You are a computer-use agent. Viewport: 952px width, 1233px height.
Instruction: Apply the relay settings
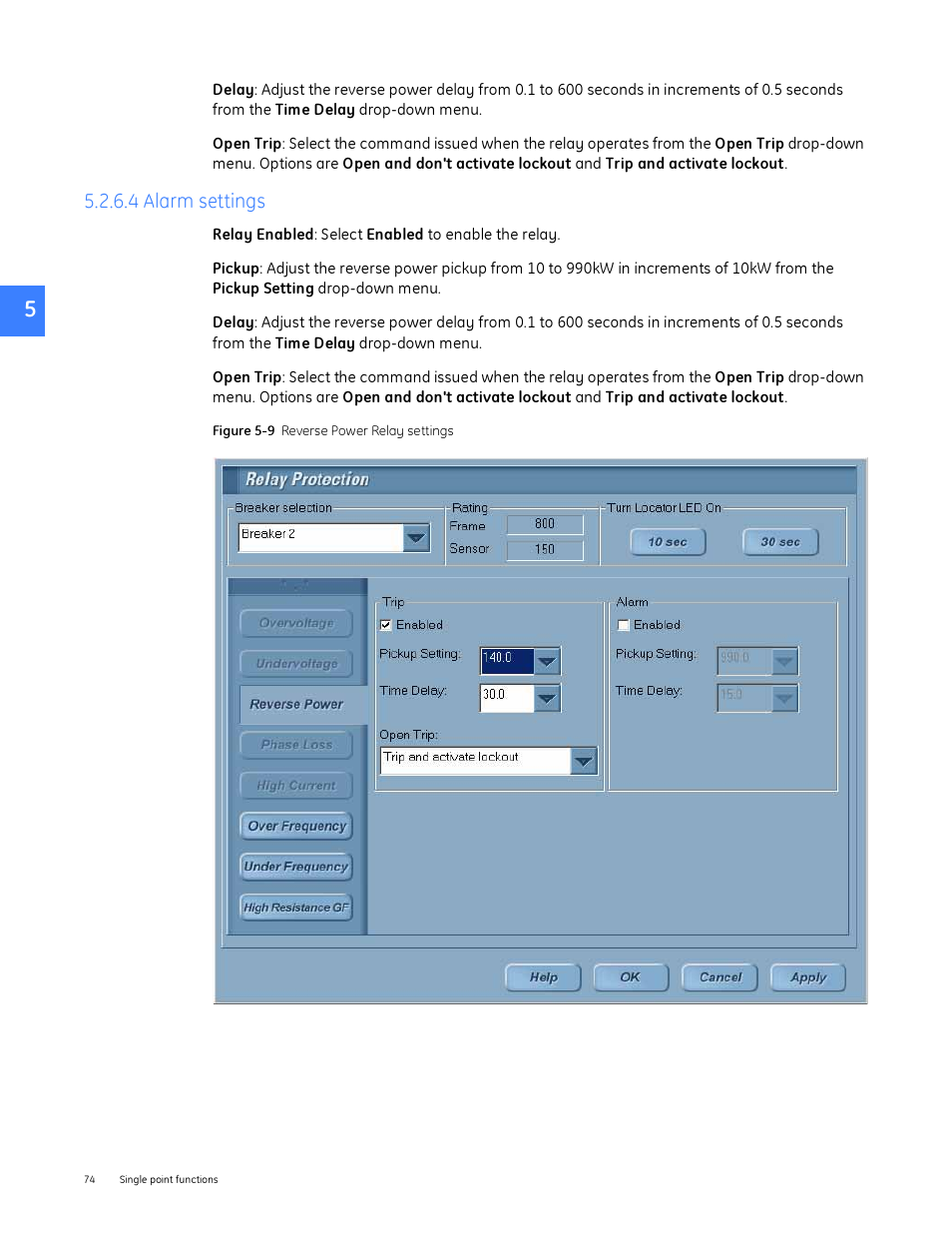808,977
